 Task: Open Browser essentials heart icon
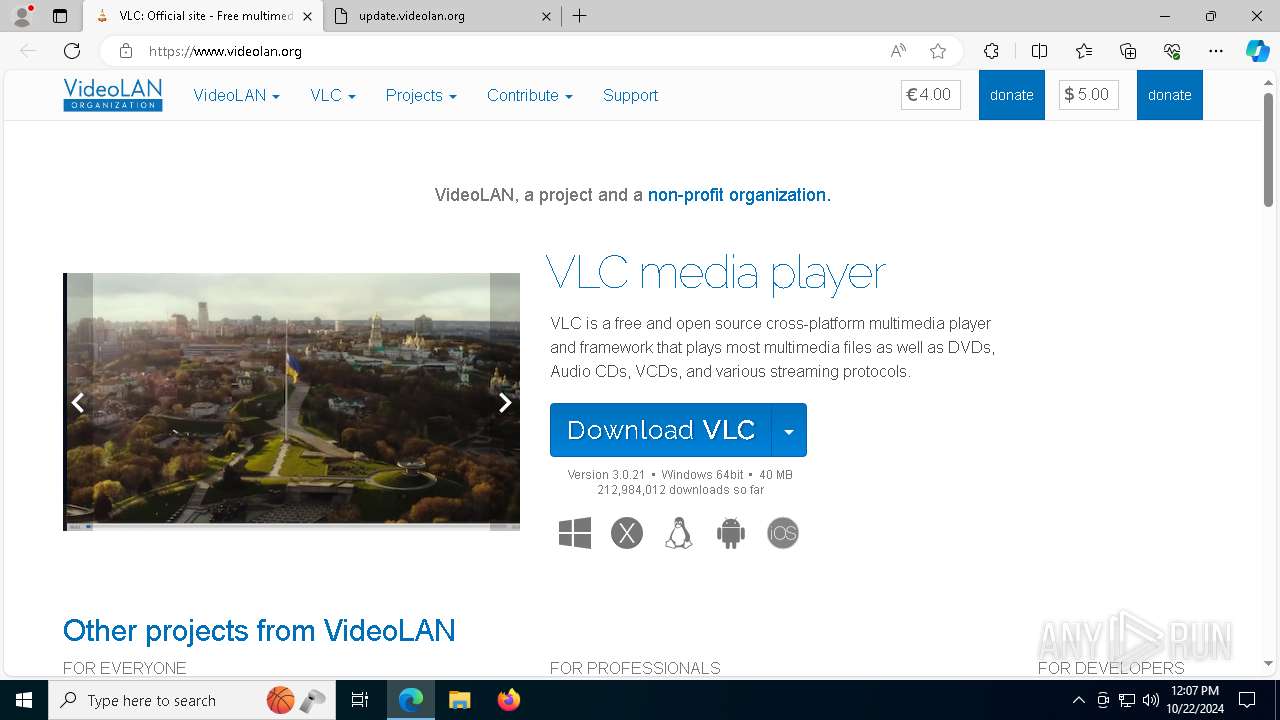[1172, 51]
